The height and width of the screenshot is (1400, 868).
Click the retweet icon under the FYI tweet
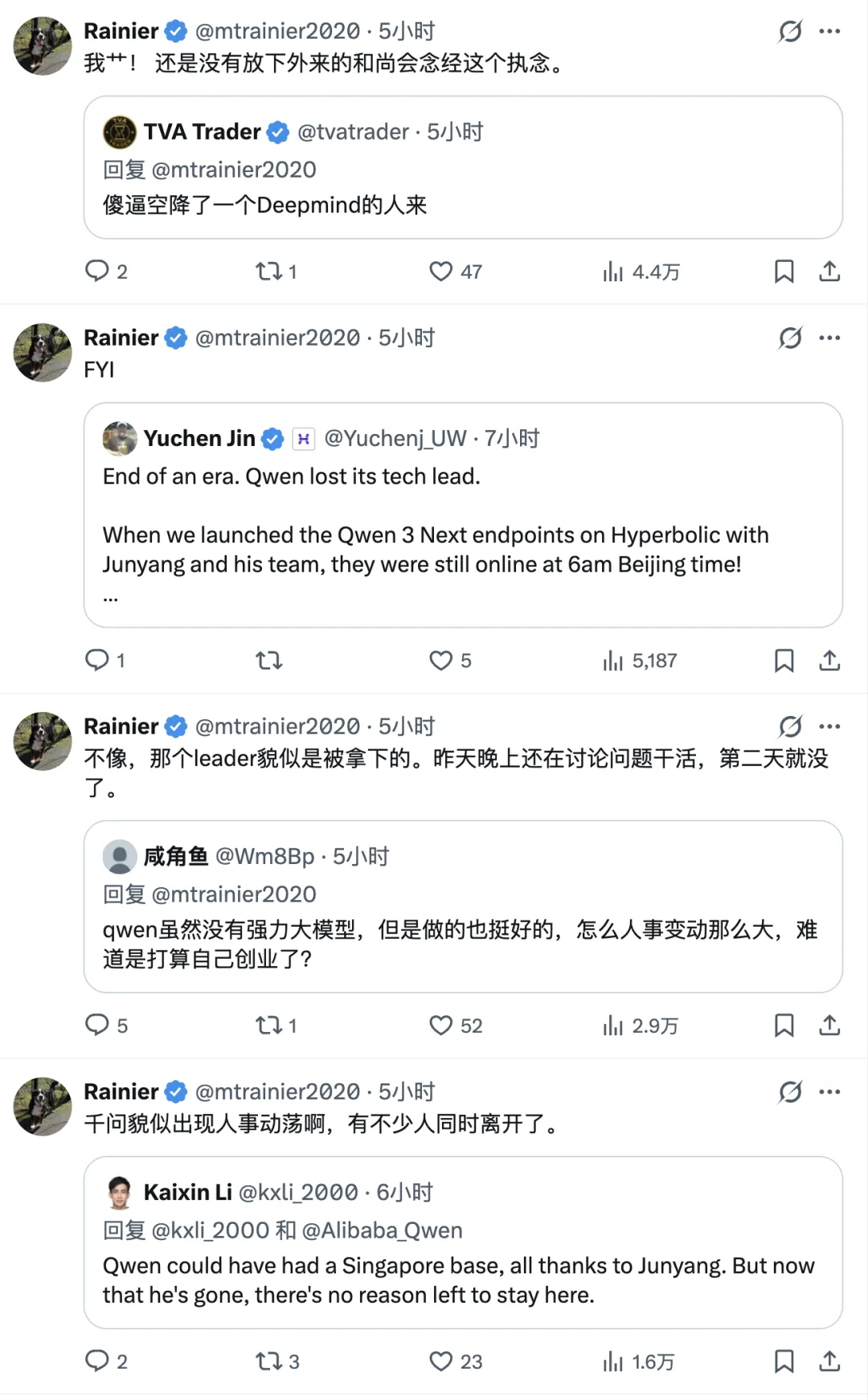[268, 660]
